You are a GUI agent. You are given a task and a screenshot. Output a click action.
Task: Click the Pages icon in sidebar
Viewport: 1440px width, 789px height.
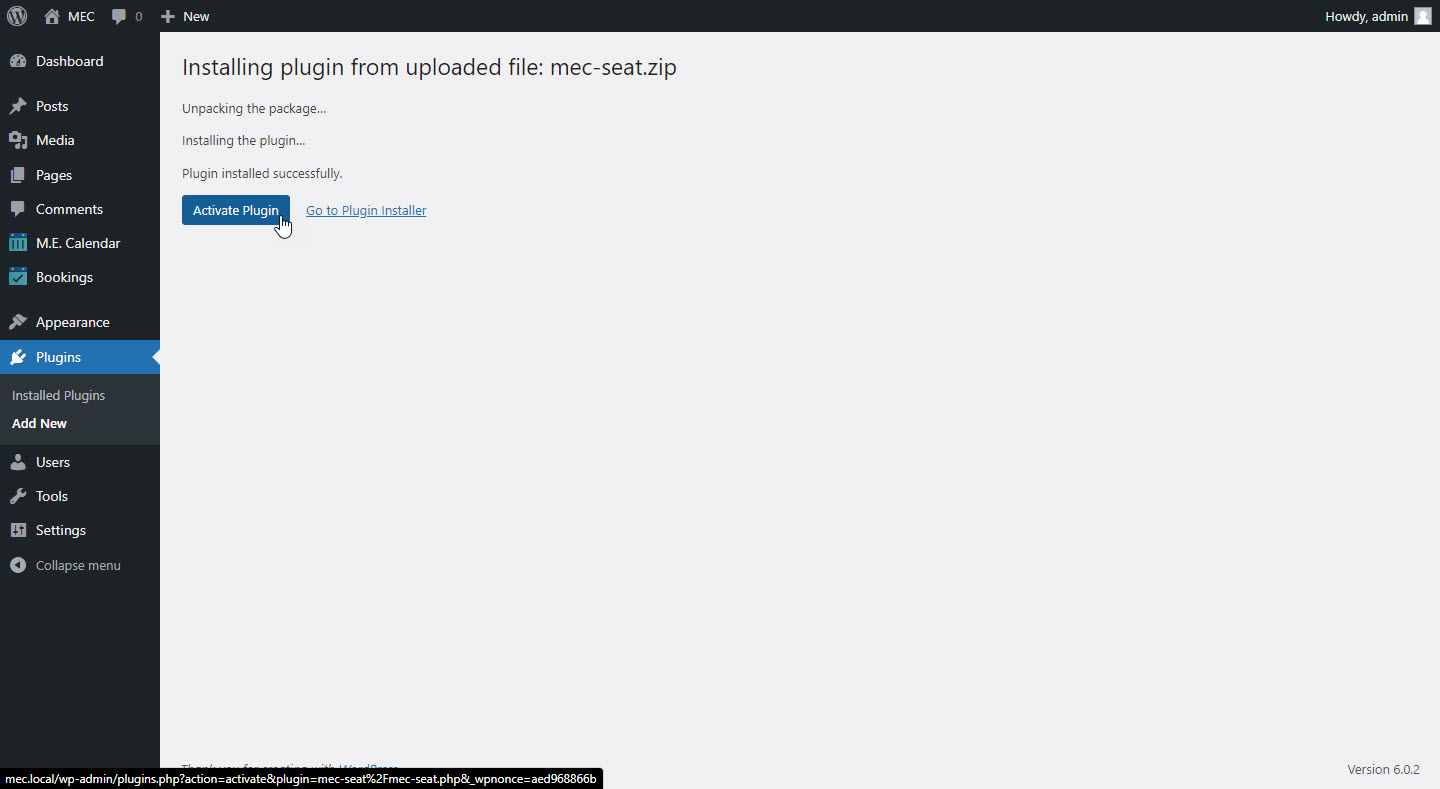pyautogui.click(x=18, y=175)
